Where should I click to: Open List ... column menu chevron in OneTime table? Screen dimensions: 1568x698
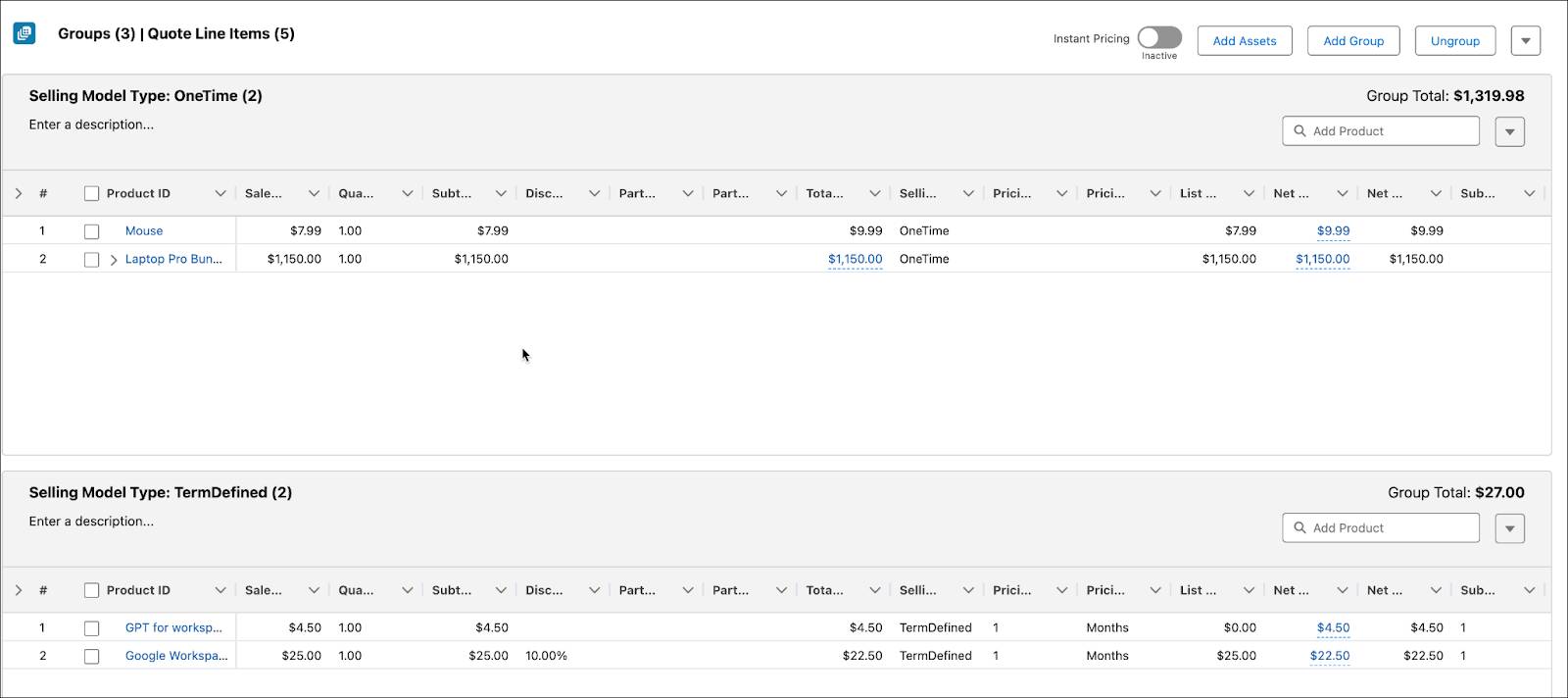[1249, 193]
